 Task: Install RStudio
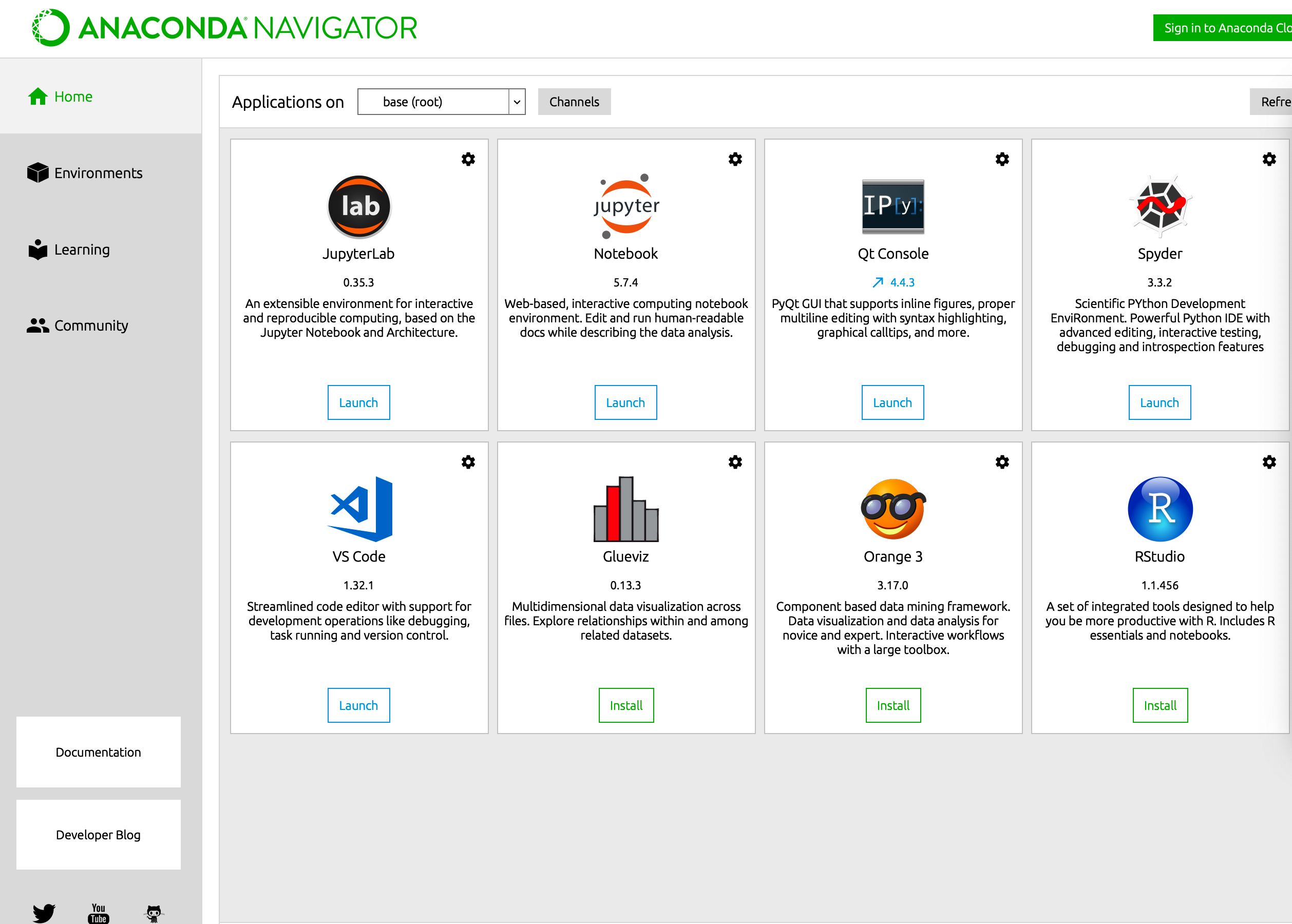pyautogui.click(x=1160, y=705)
